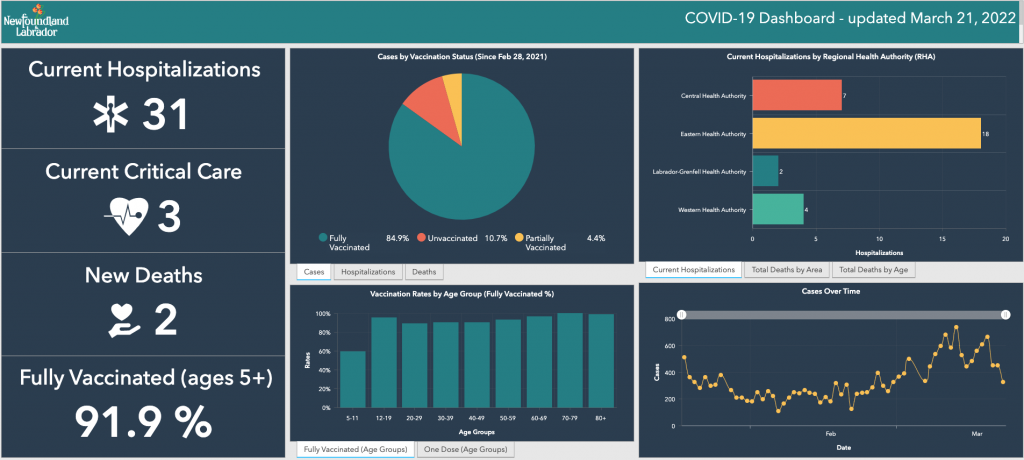This screenshot has width=1024, height=460.
Task: Click the 5-11 age group bar
Action: pyautogui.click(x=352, y=379)
